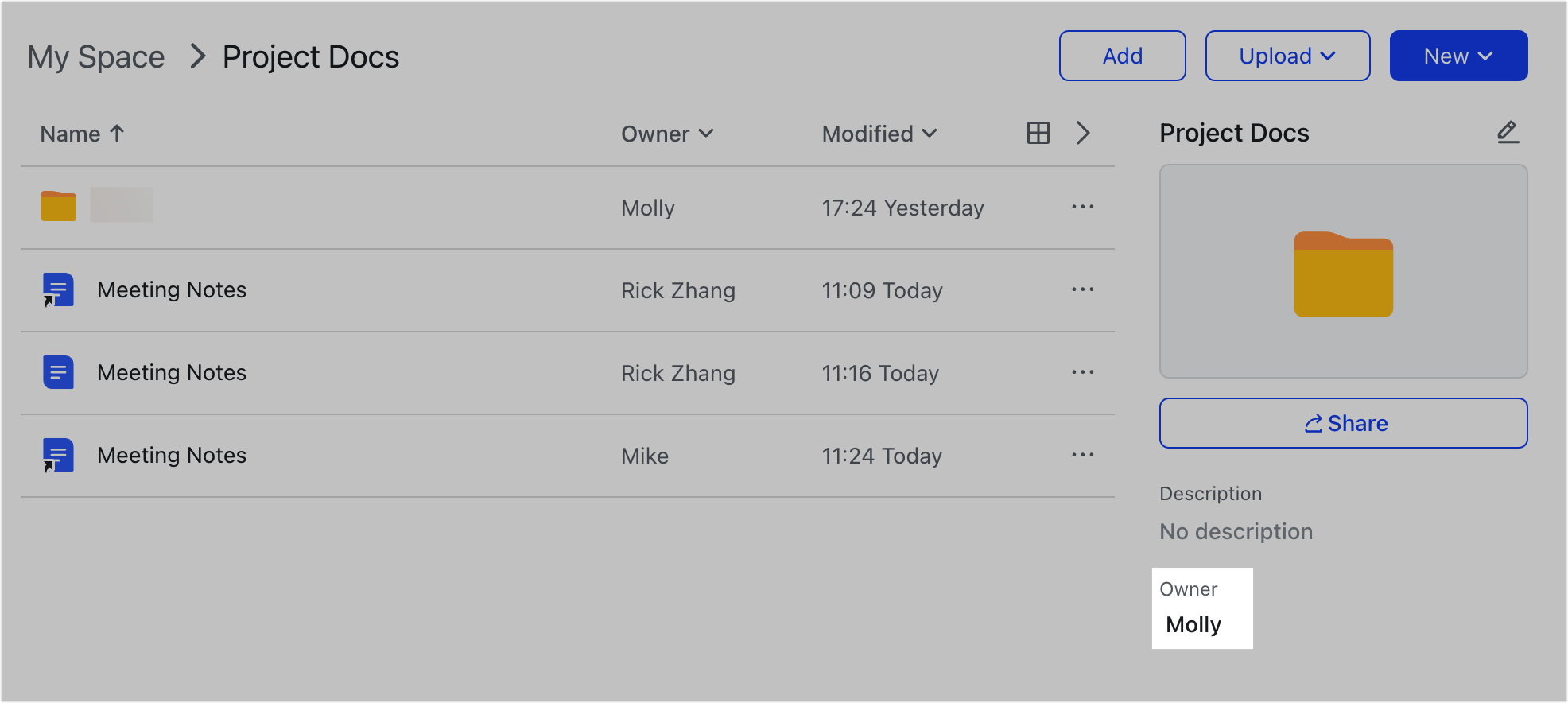Open more options for Mike's Meeting Notes
Viewport: 1568px width, 703px height.
pyautogui.click(x=1082, y=455)
